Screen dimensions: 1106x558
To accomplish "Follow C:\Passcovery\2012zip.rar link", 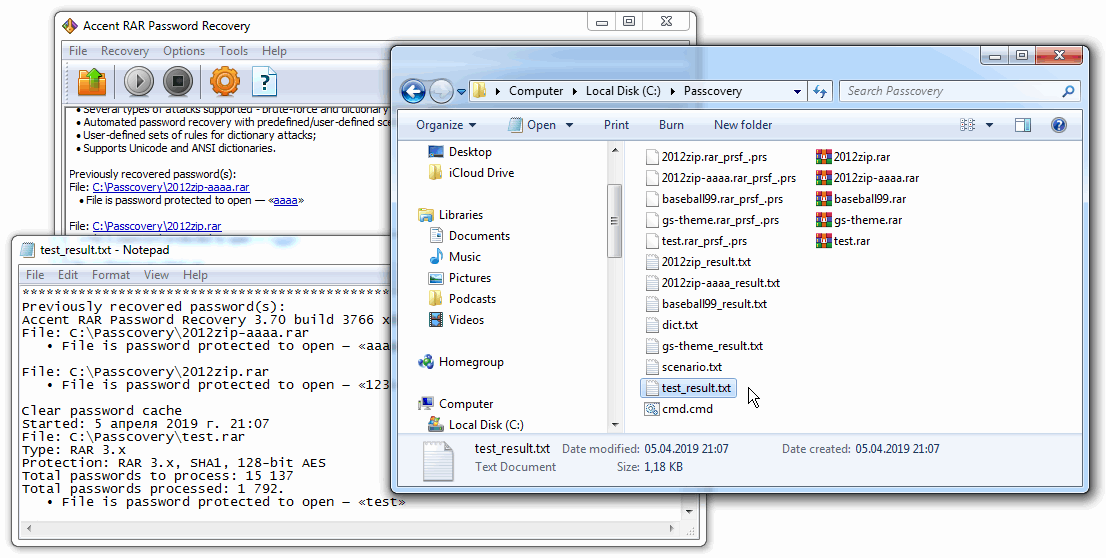I will 157,226.
